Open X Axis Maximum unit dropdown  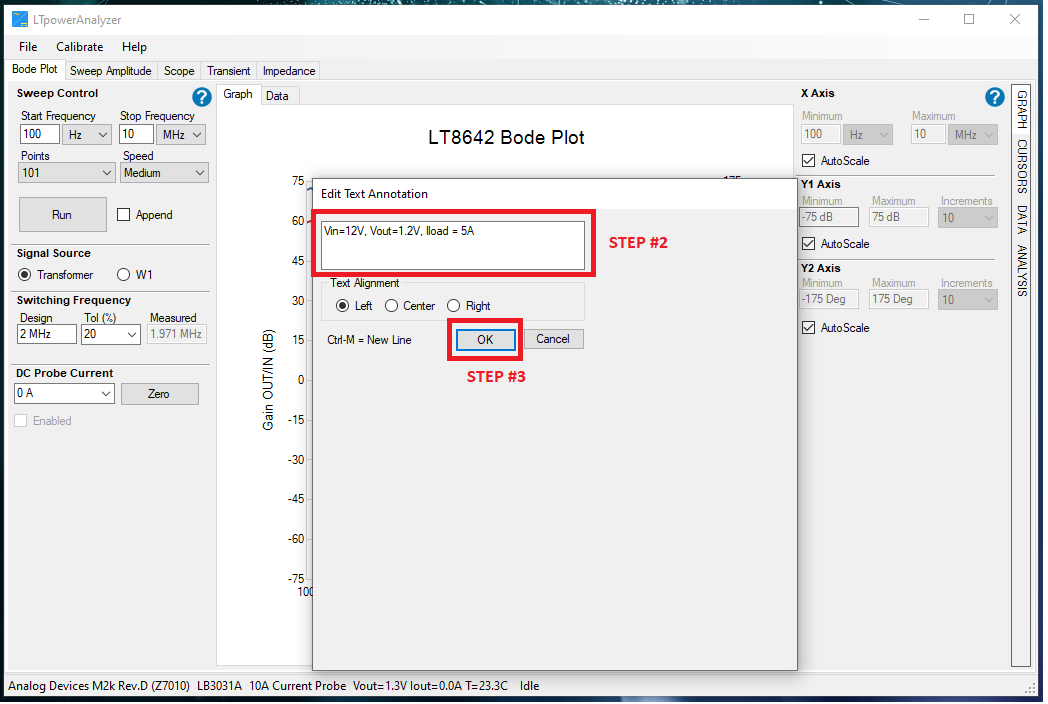(x=973, y=134)
